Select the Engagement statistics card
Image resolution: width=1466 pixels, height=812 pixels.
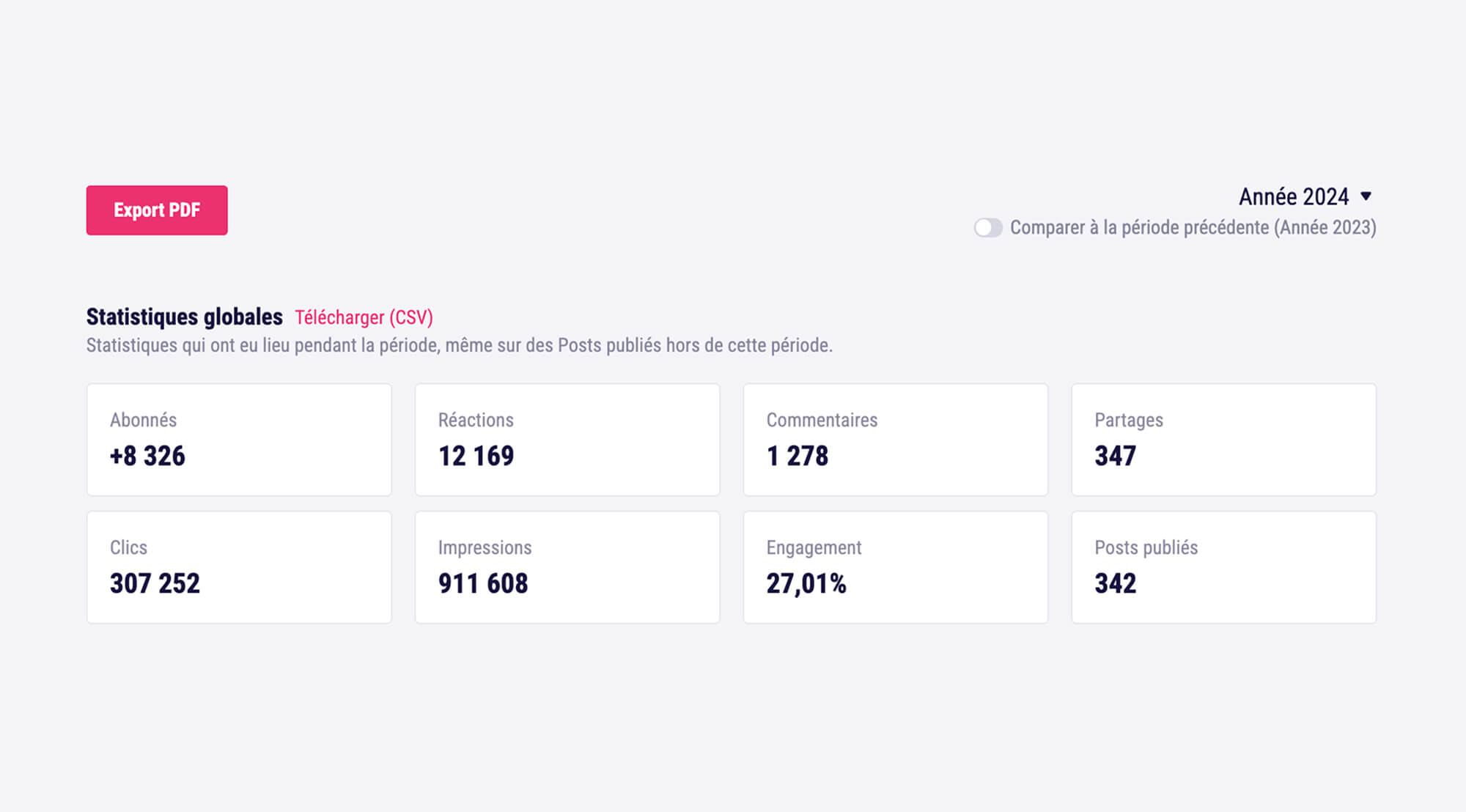click(x=896, y=567)
